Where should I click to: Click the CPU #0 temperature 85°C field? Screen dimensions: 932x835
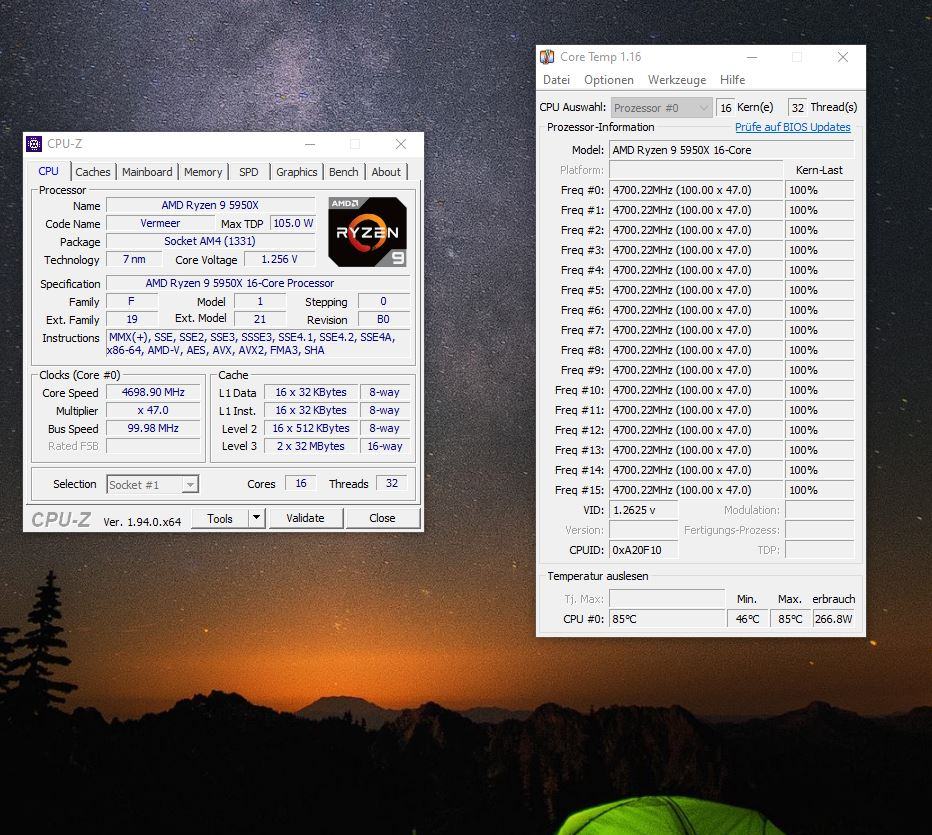click(667, 619)
